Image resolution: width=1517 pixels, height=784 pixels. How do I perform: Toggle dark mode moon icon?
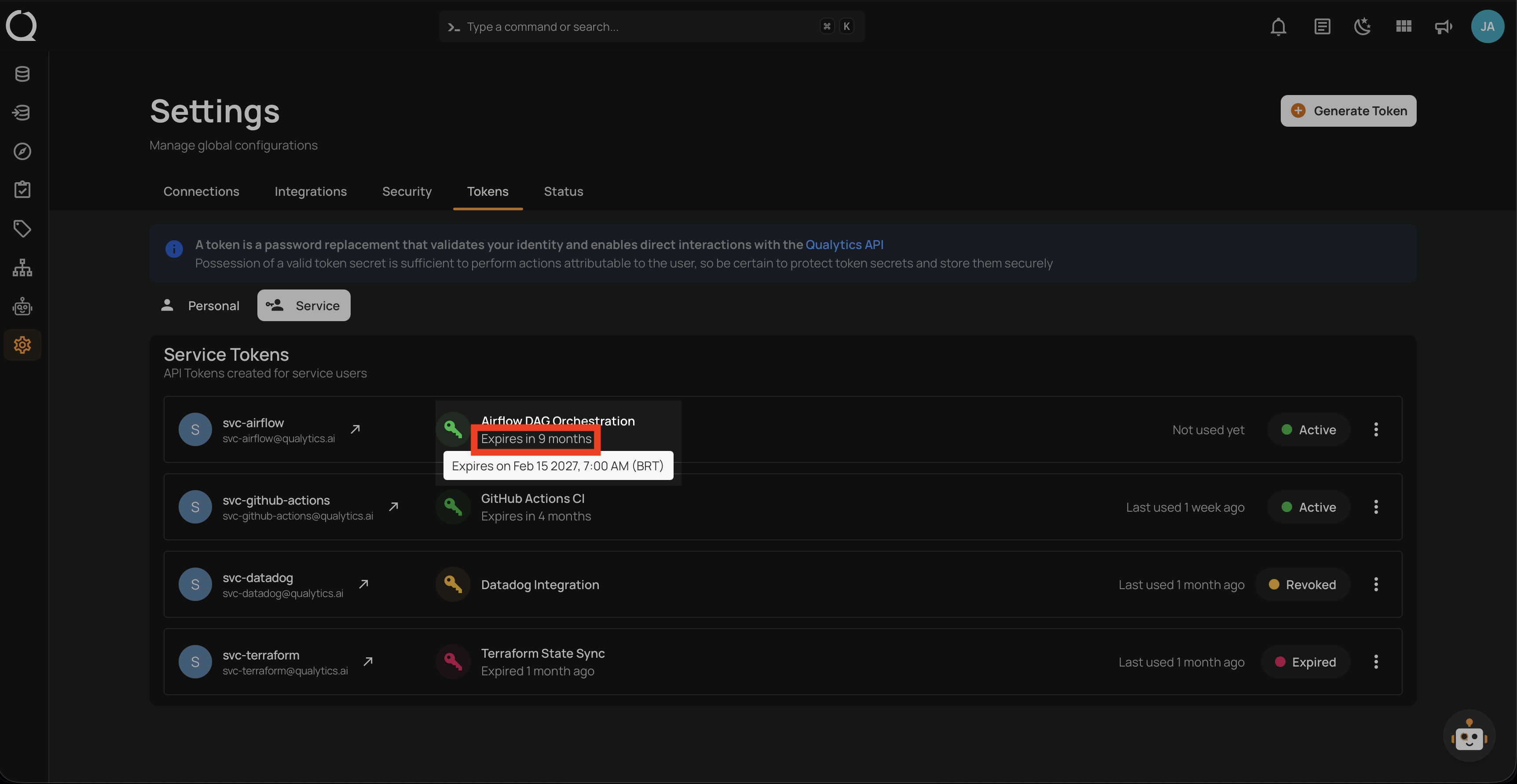(x=1362, y=26)
